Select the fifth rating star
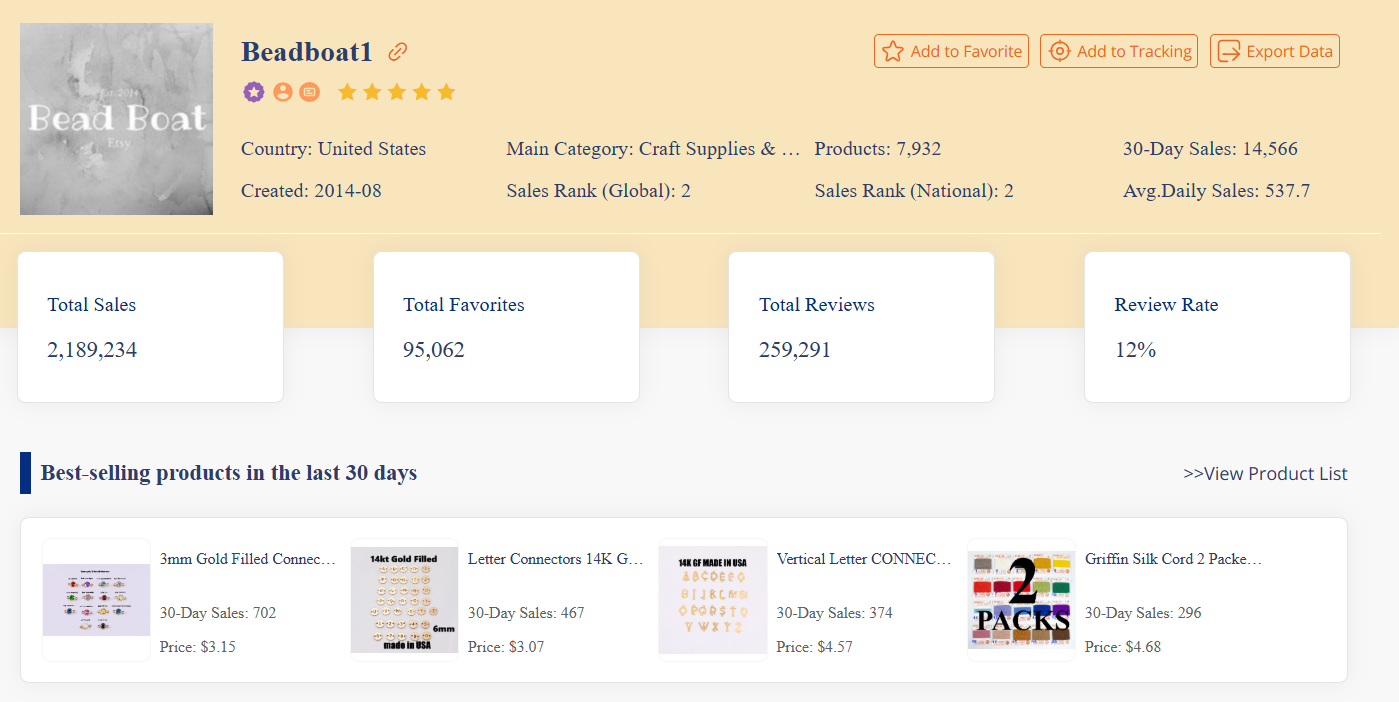This screenshot has height=702, width=1399. coord(447,91)
